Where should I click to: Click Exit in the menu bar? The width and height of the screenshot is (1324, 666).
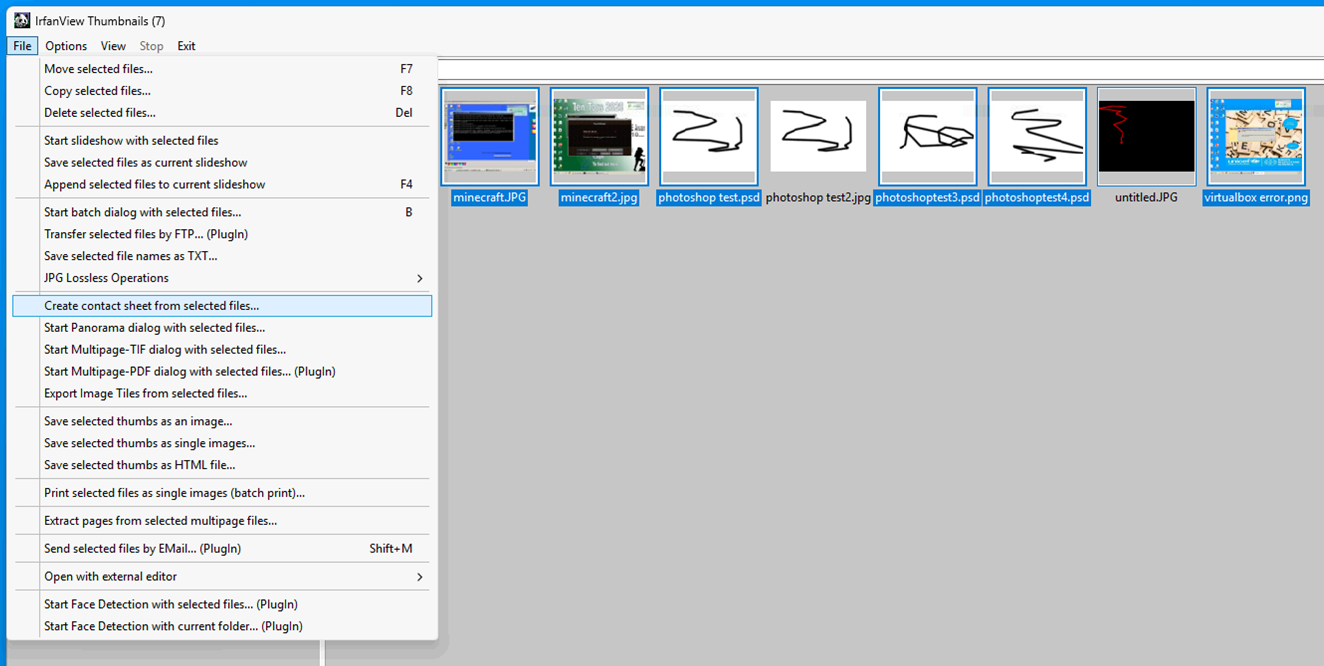[186, 46]
